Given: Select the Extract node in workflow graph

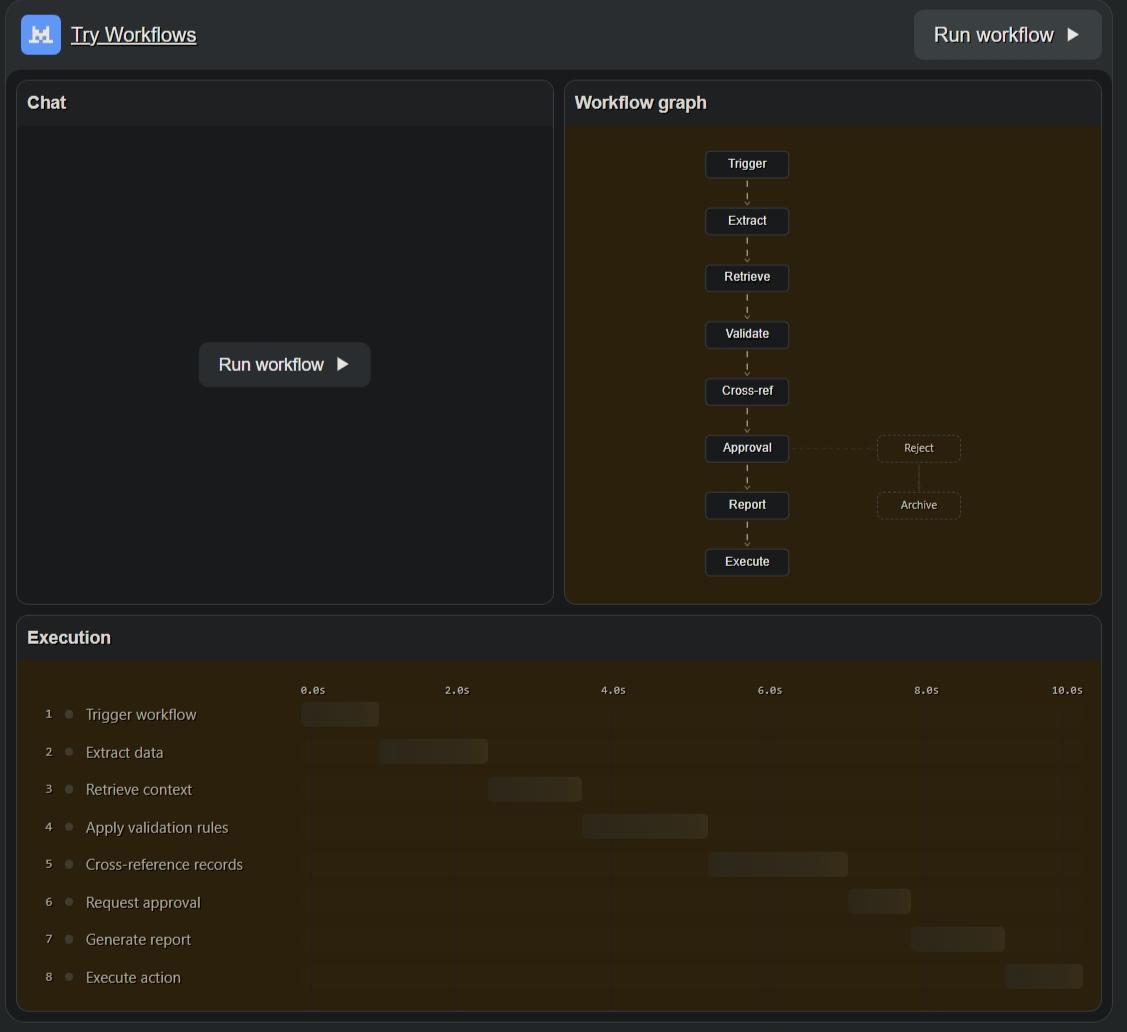Looking at the screenshot, I should 747,221.
